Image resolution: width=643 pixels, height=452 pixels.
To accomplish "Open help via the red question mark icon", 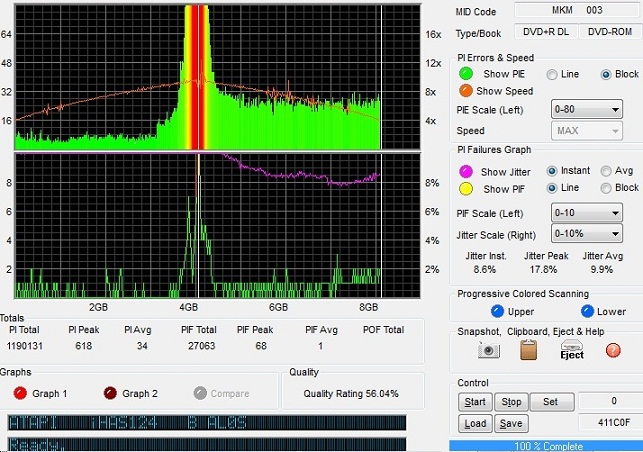I will point(612,350).
